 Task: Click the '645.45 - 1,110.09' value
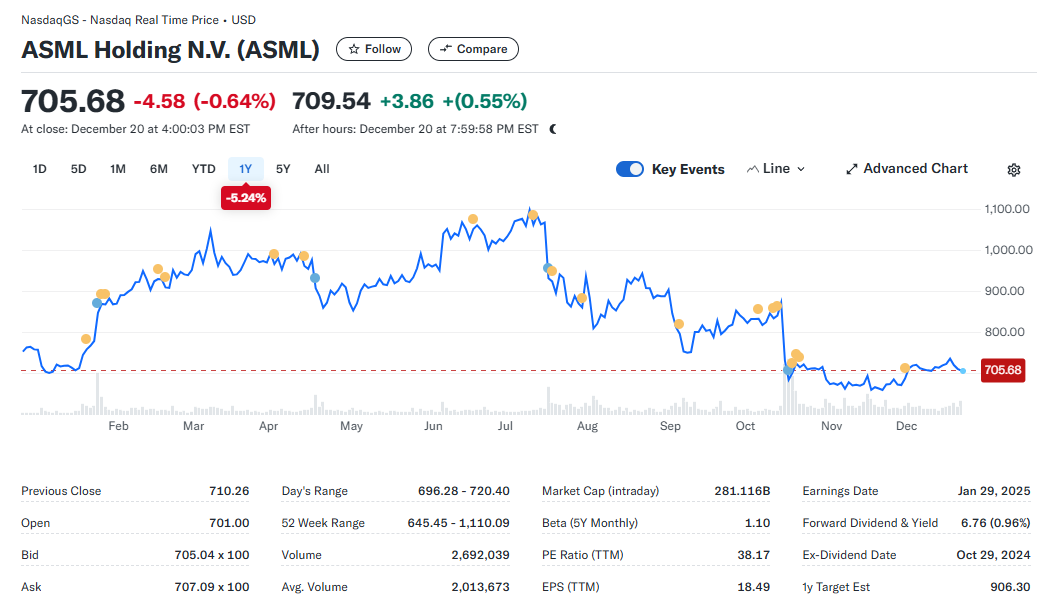tap(458, 523)
